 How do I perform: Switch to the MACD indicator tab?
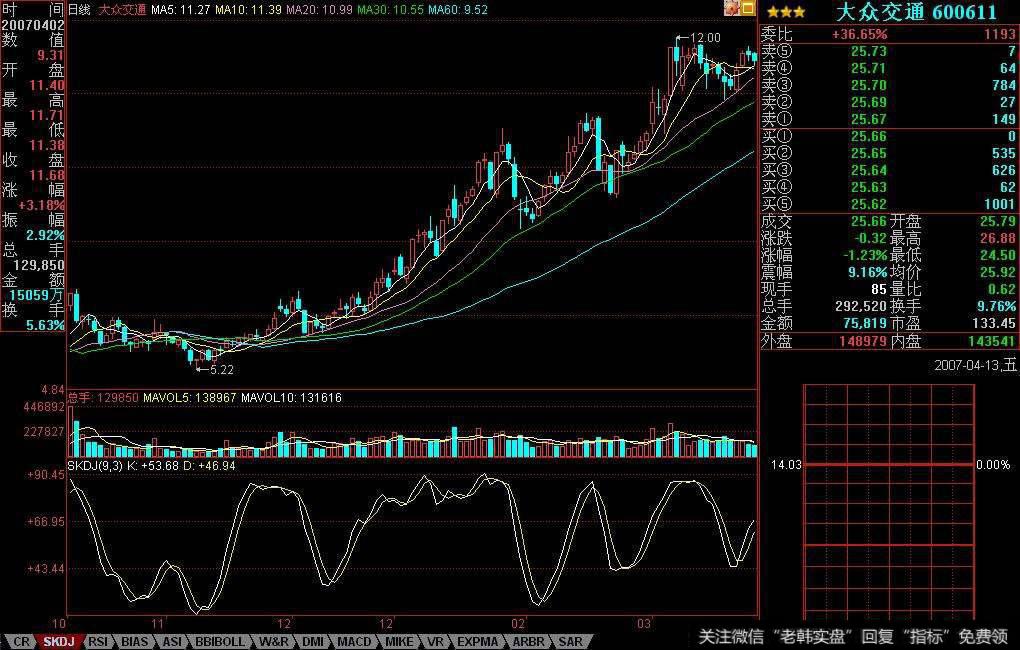pyautogui.click(x=354, y=641)
